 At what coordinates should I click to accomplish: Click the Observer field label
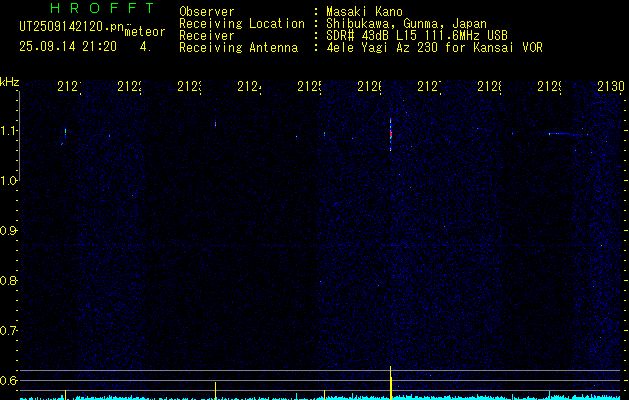(207, 11)
